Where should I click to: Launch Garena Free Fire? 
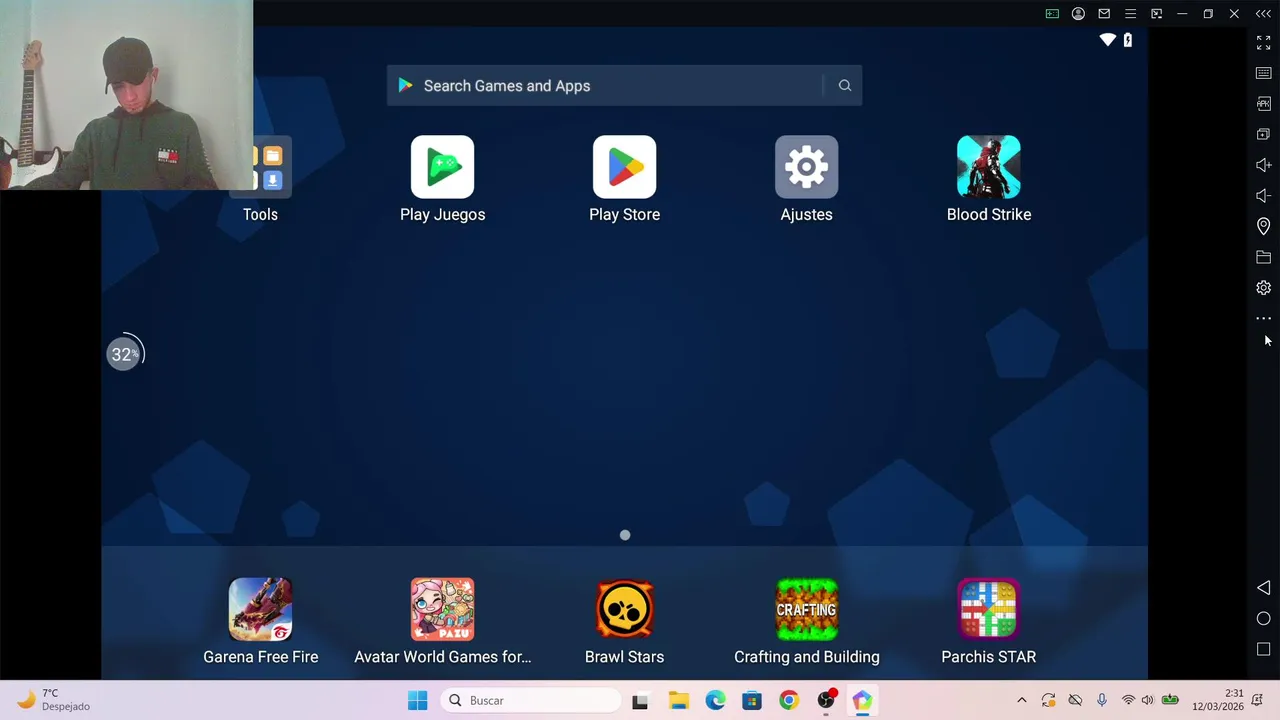click(x=260, y=609)
